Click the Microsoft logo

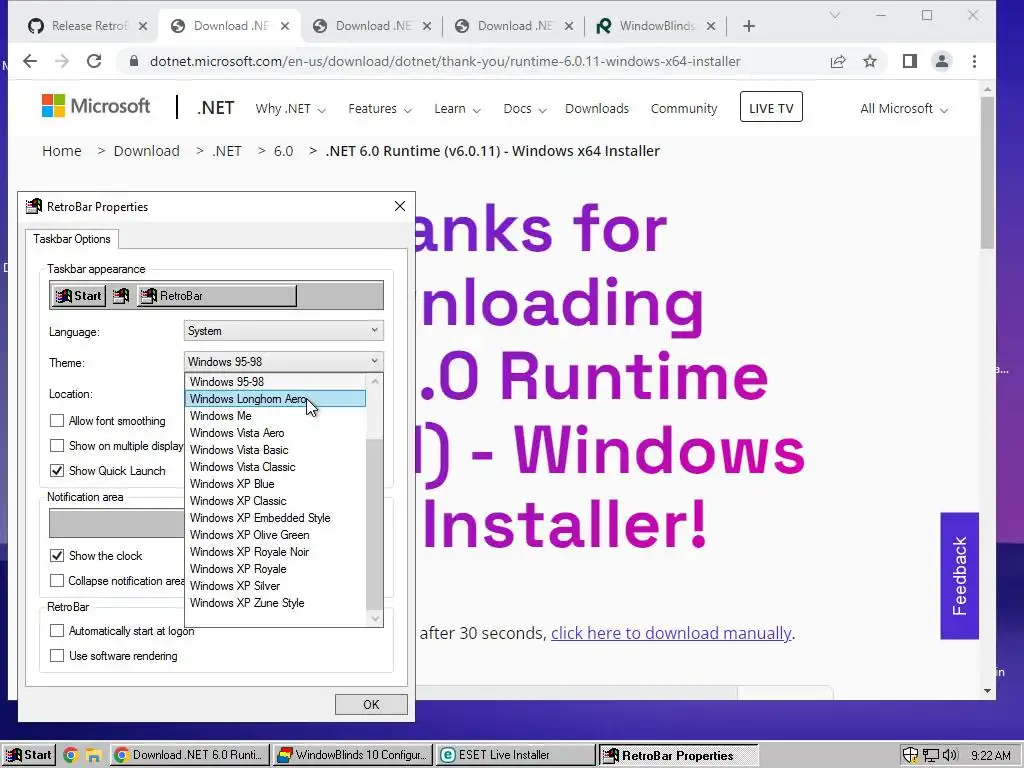pos(95,106)
